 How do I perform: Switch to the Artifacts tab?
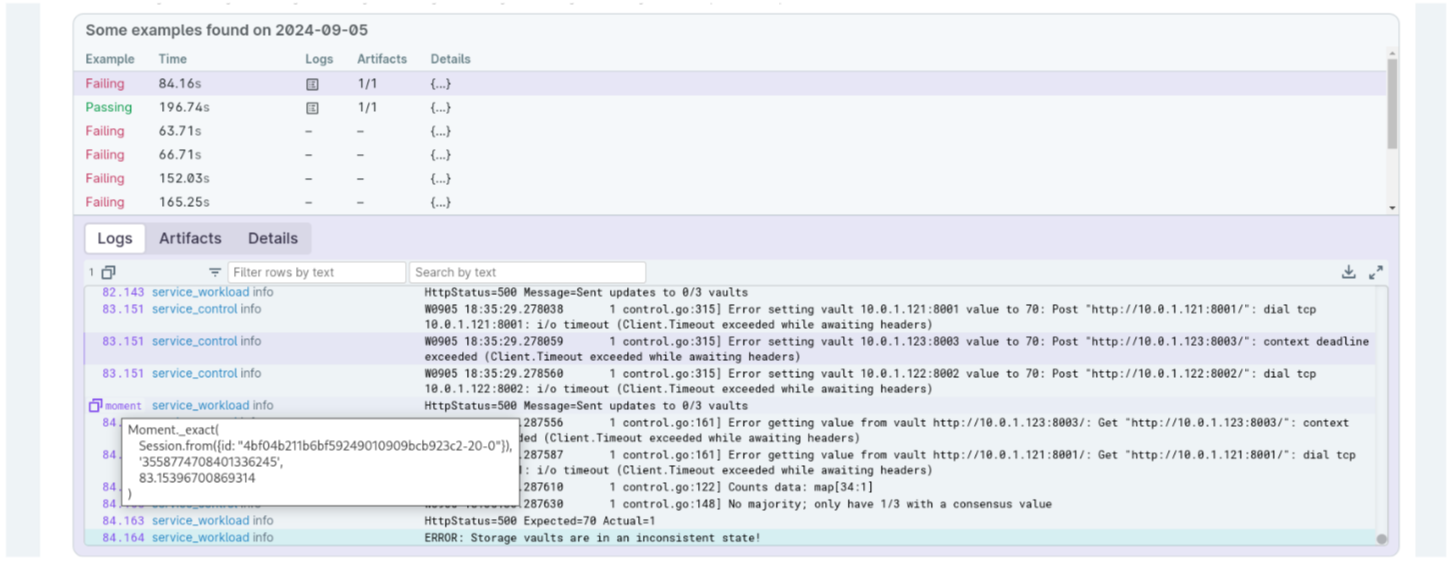coord(190,238)
